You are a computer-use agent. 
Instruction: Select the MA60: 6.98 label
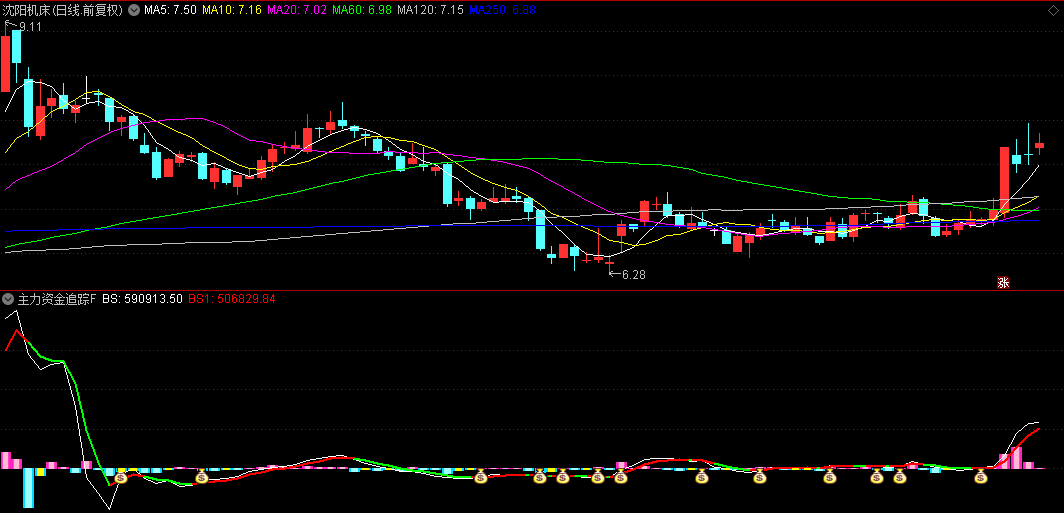[x=362, y=10]
